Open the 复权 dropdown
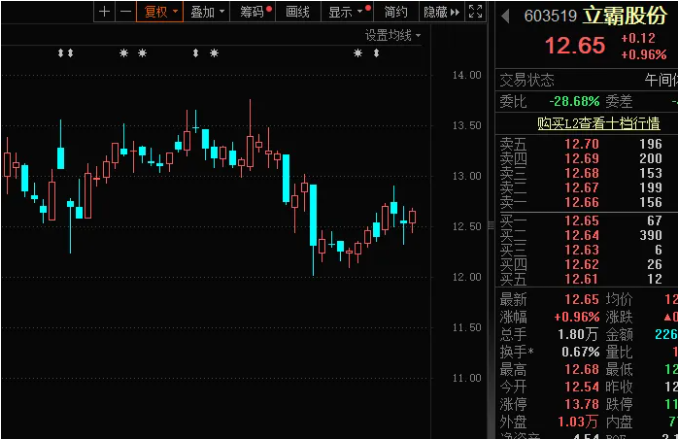679x439 pixels. click(160, 12)
